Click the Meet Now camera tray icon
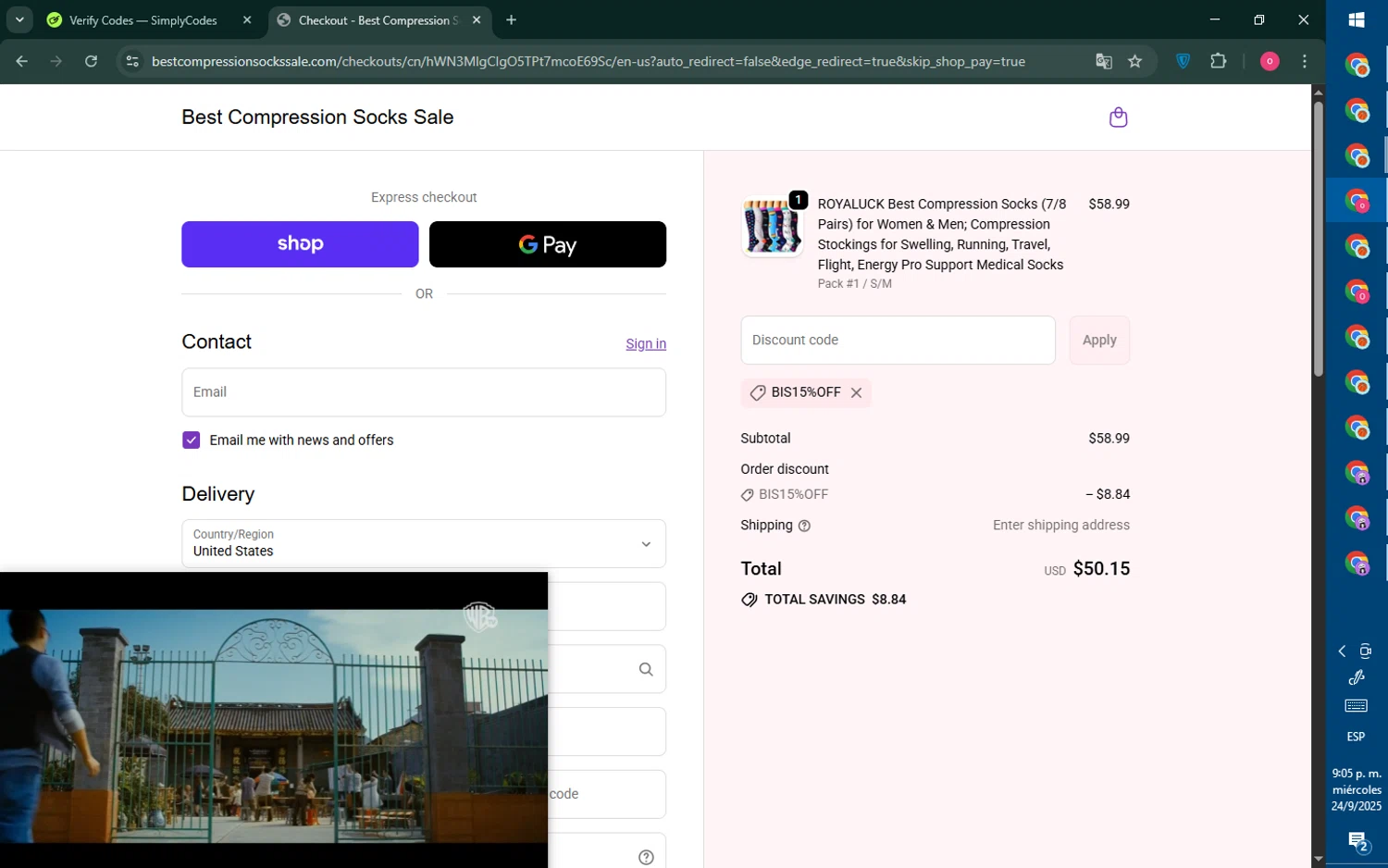 tap(1366, 651)
